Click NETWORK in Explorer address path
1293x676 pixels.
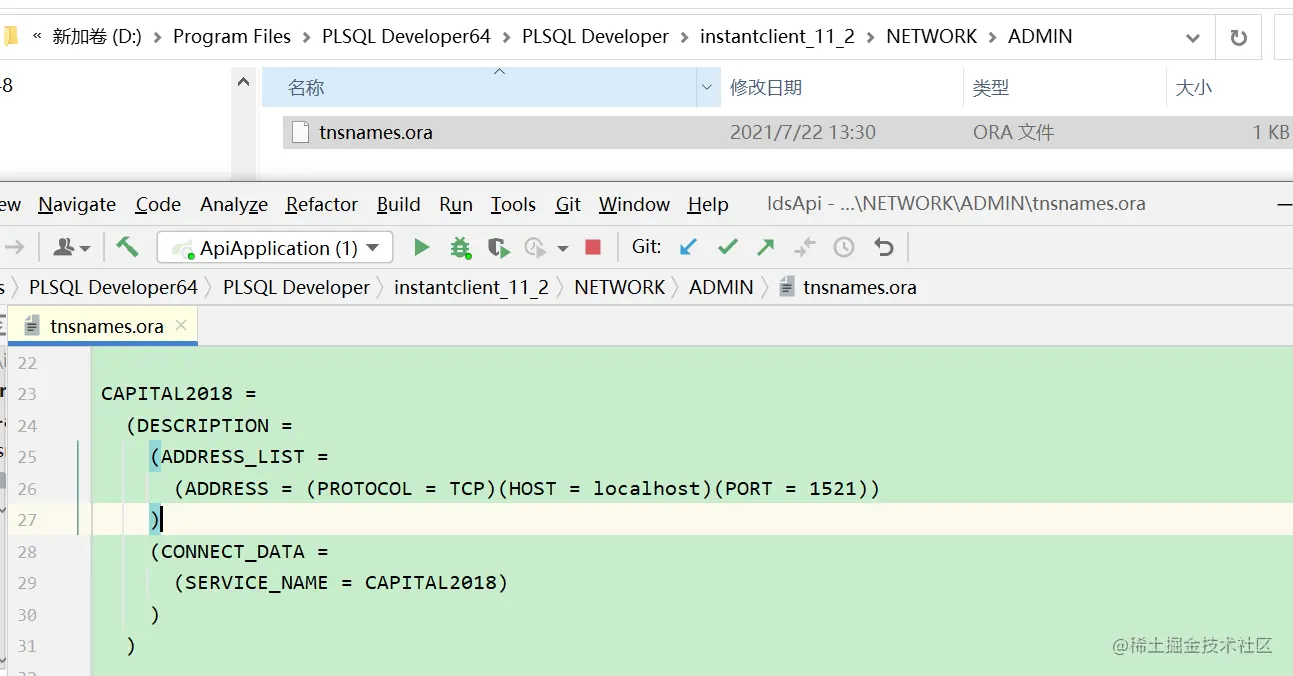click(x=931, y=36)
